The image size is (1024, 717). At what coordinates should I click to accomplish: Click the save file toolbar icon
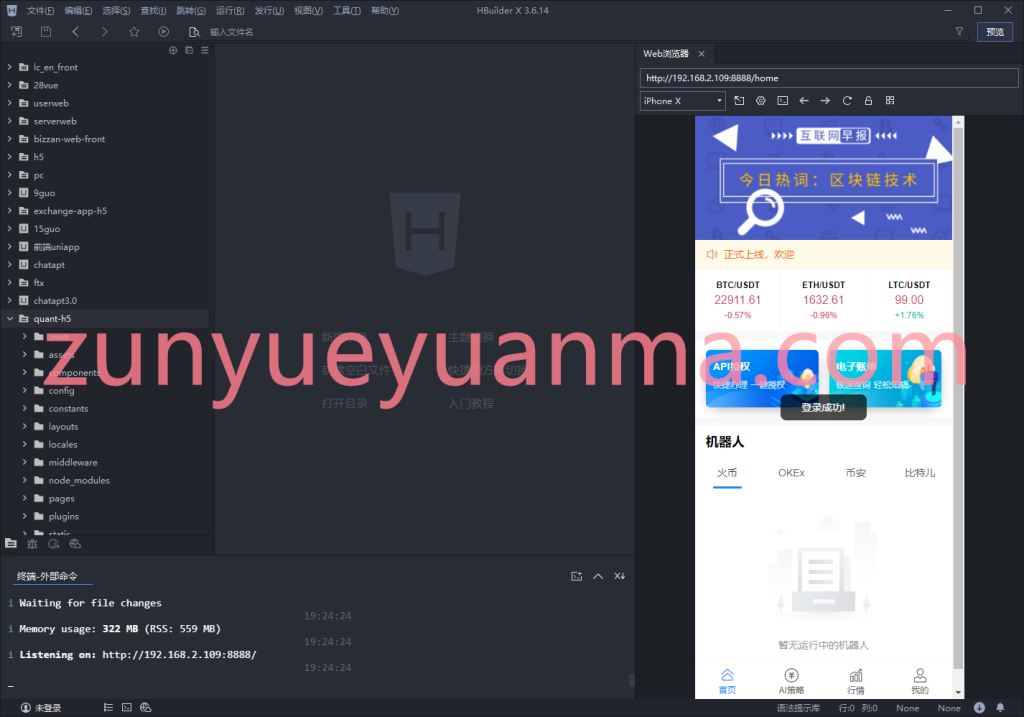(46, 31)
